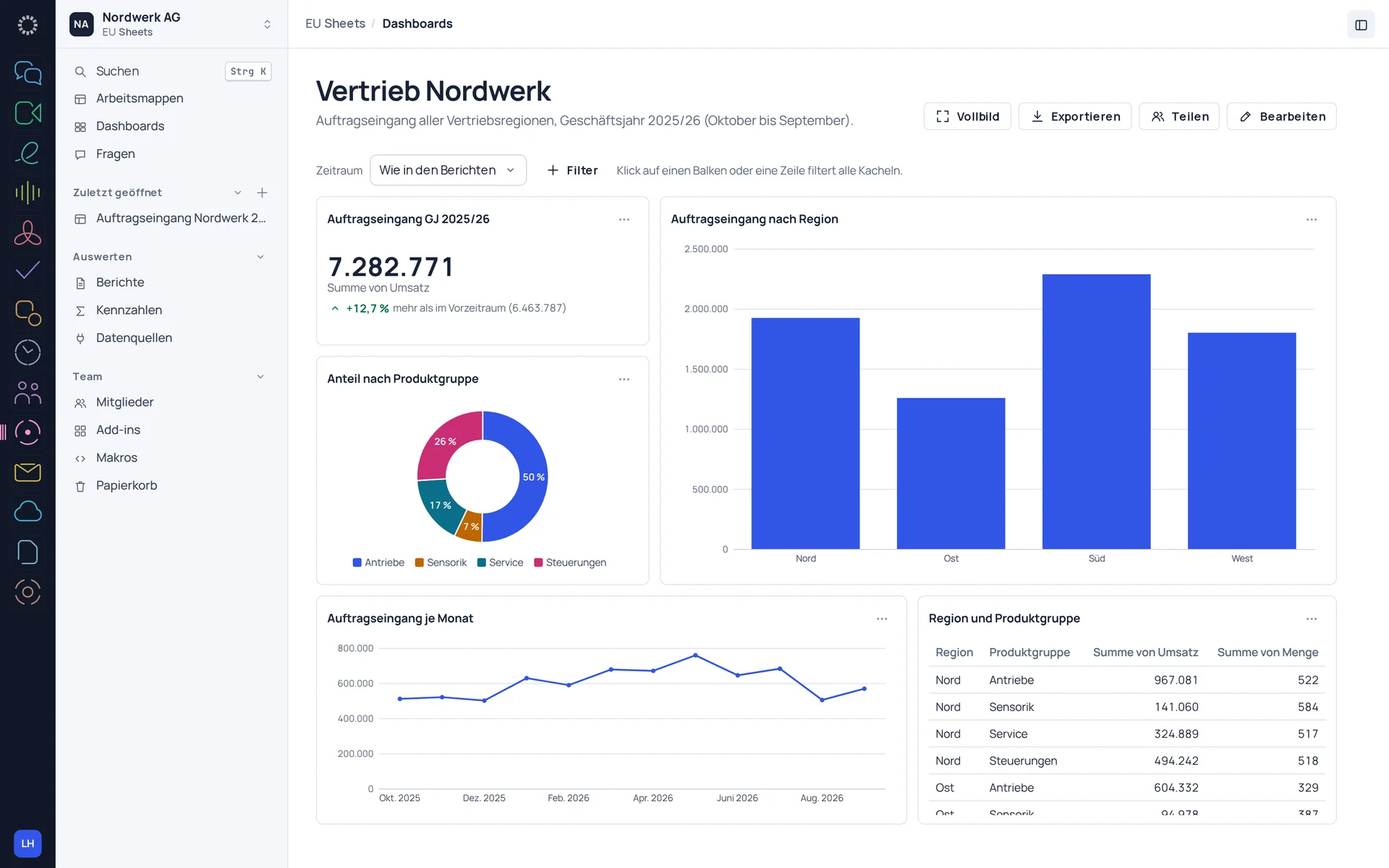This screenshot has width=1389, height=868.
Task: Open the video meeting app icon
Action: tap(27, 113)
